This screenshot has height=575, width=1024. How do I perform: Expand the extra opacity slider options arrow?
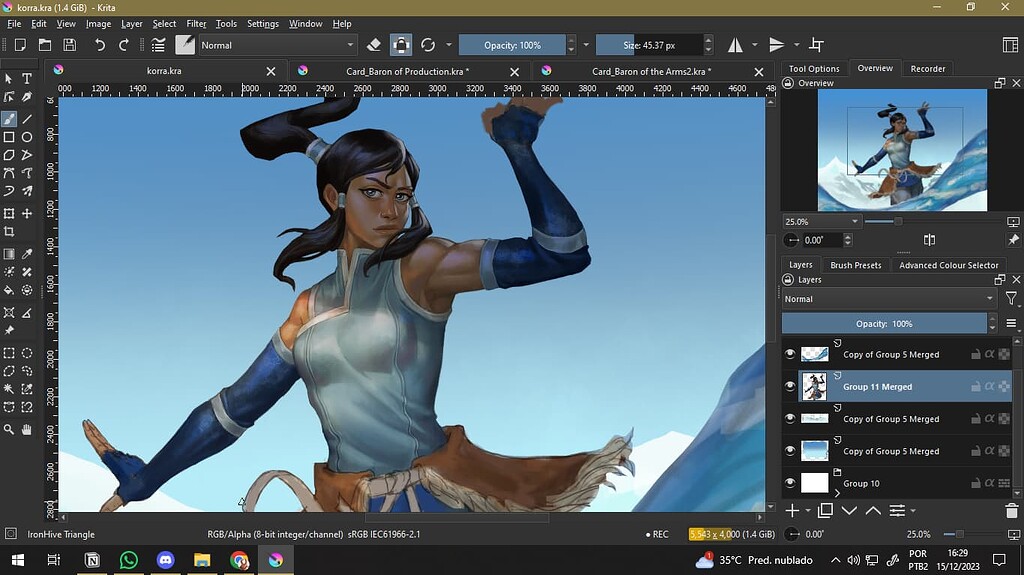586,45
